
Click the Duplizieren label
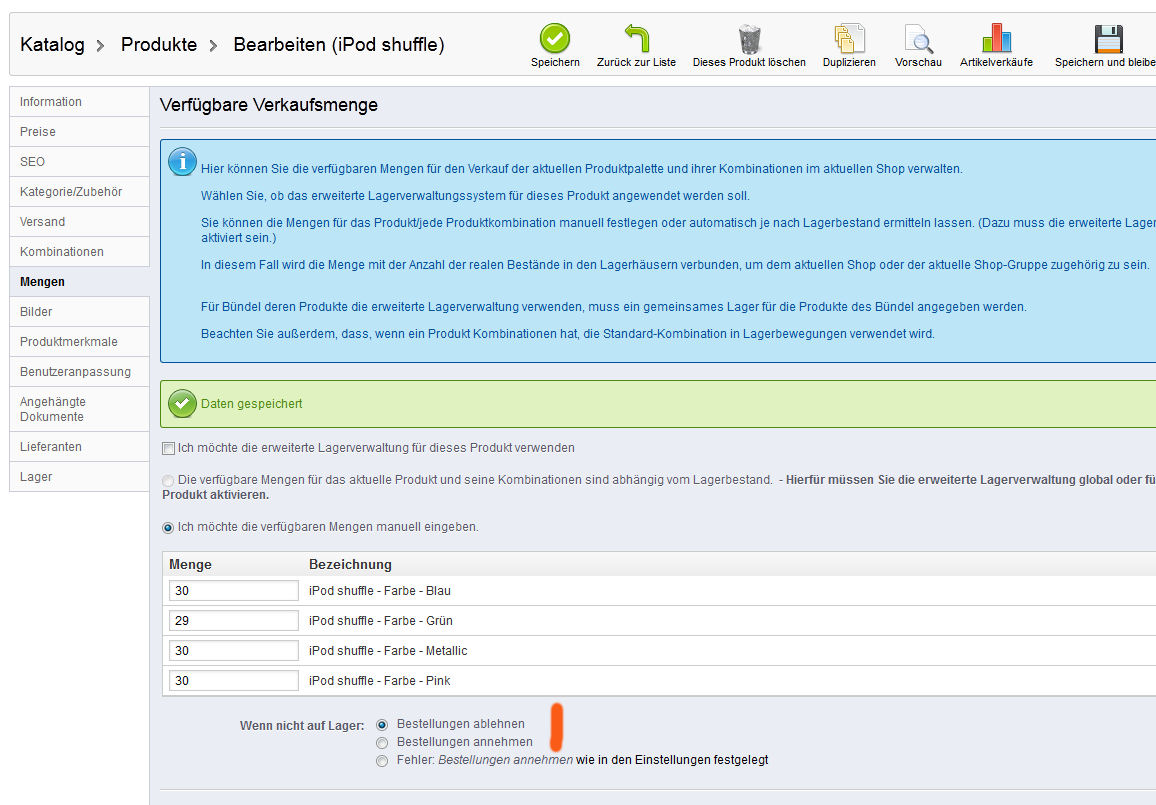pyautogui.click(x=849, y=63)
